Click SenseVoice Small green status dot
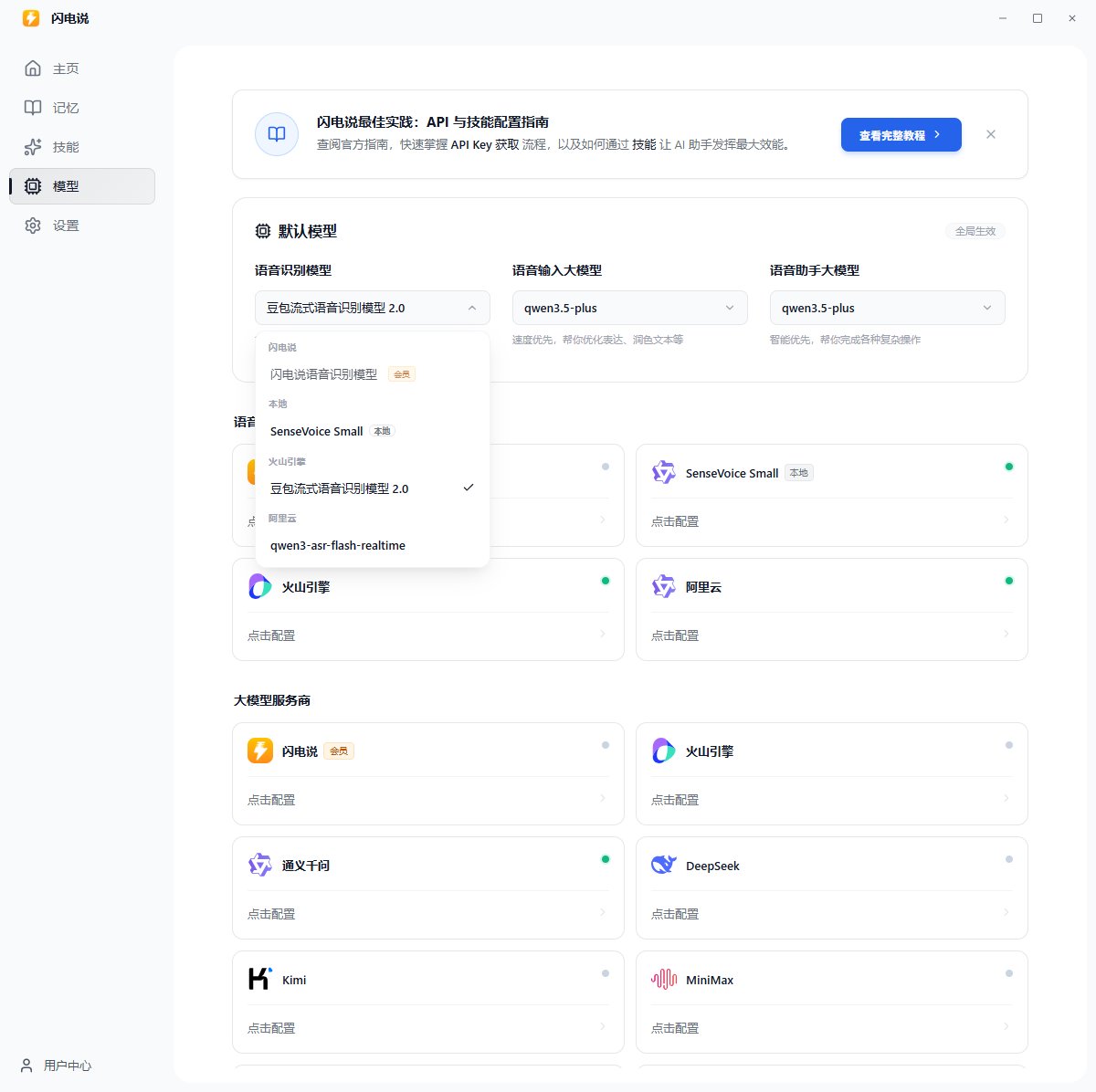 coord(1009,467)
